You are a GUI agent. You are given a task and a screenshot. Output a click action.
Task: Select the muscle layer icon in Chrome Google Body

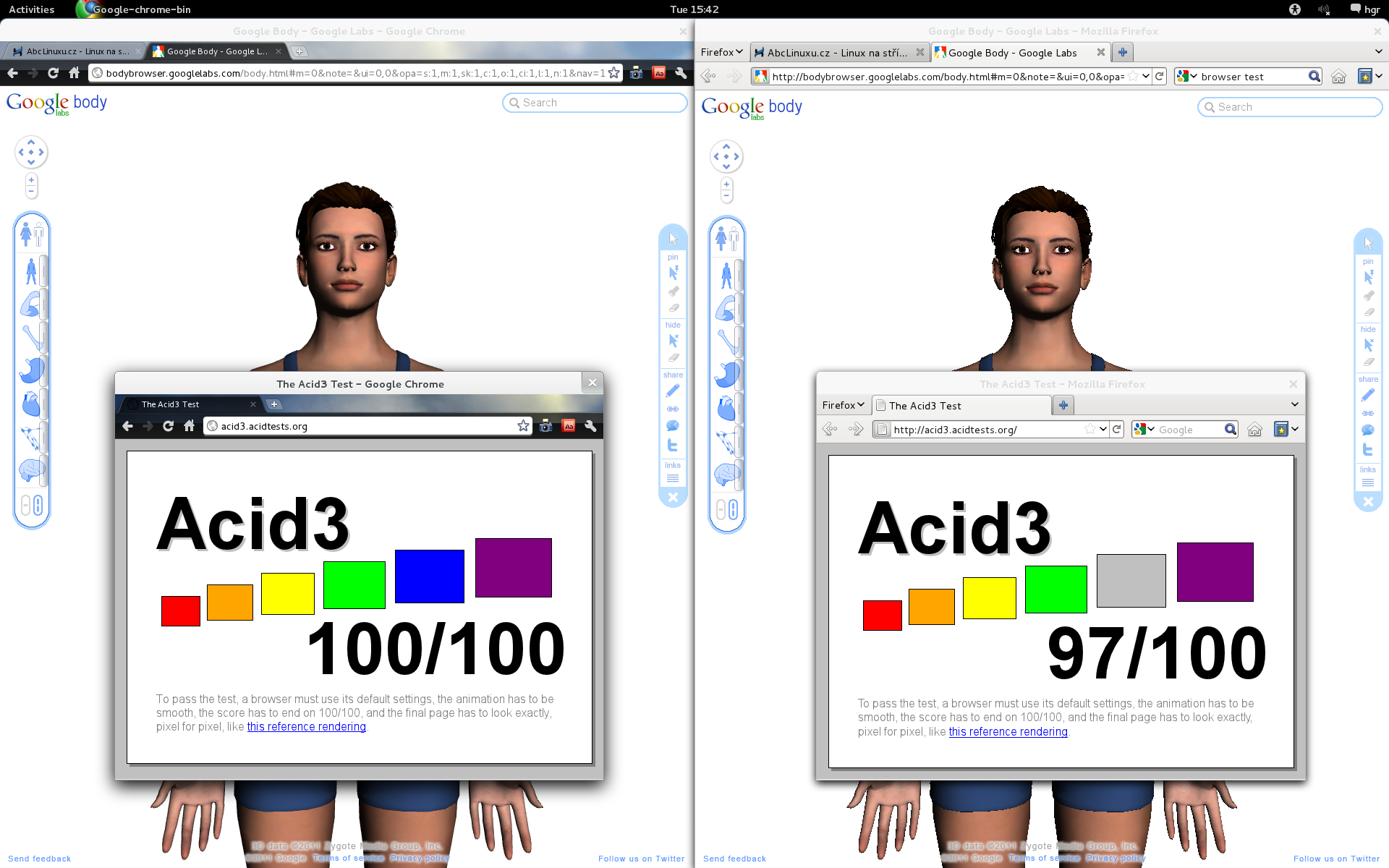tap(30, 305)
